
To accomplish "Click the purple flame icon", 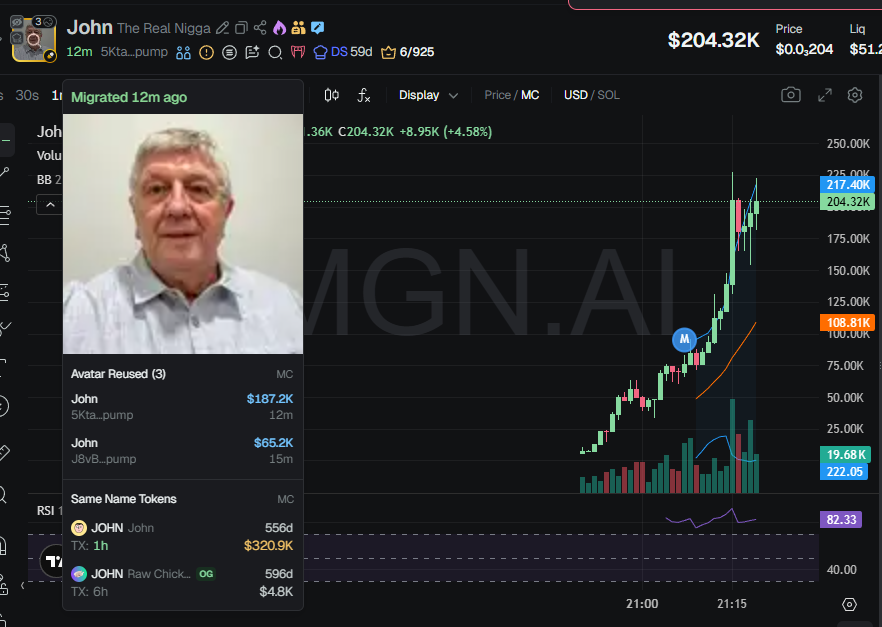I will point(279,28).
